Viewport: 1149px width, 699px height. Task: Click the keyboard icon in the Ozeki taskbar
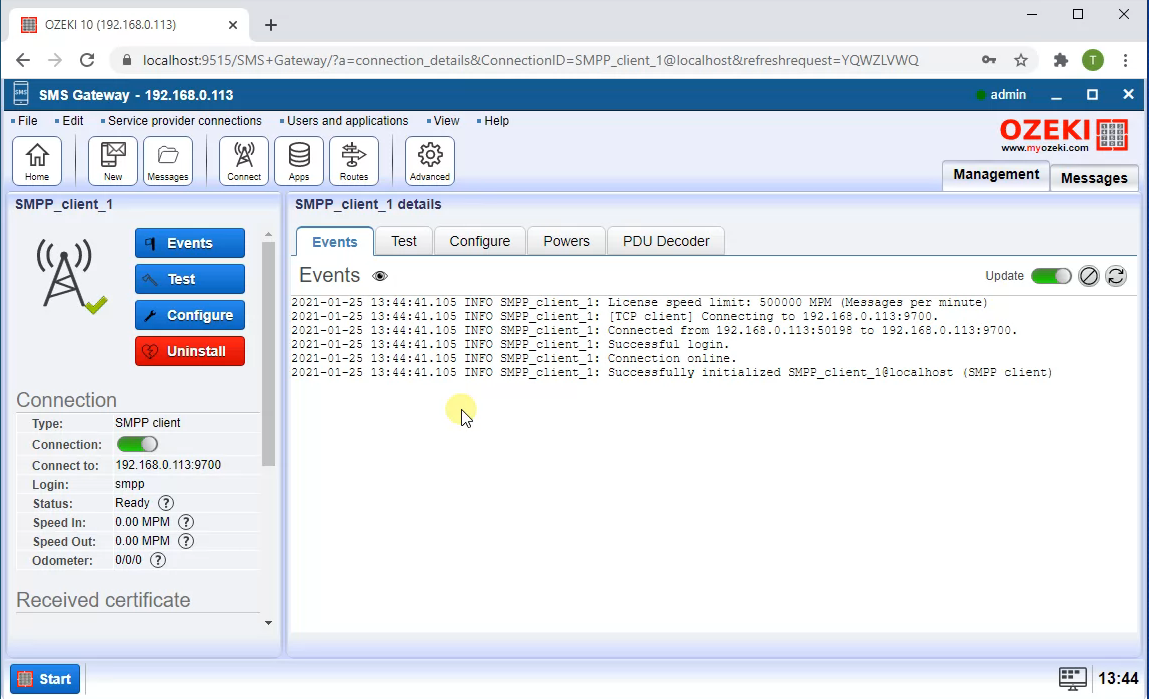[x=1073, y=678]
